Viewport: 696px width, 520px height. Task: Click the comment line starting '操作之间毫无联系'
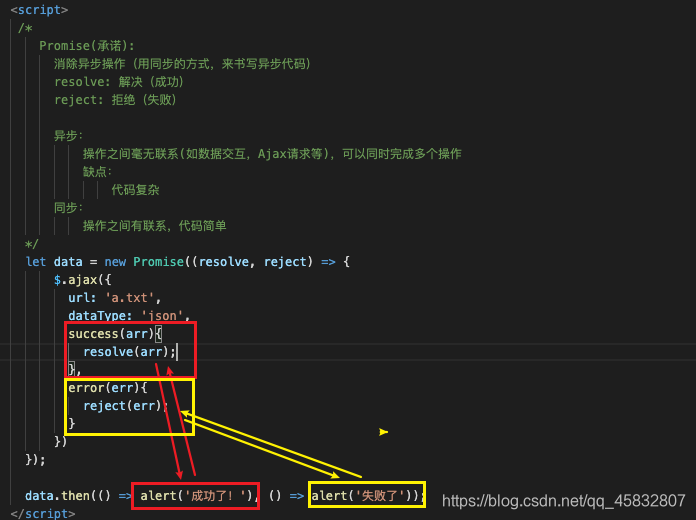pos(272,154)
